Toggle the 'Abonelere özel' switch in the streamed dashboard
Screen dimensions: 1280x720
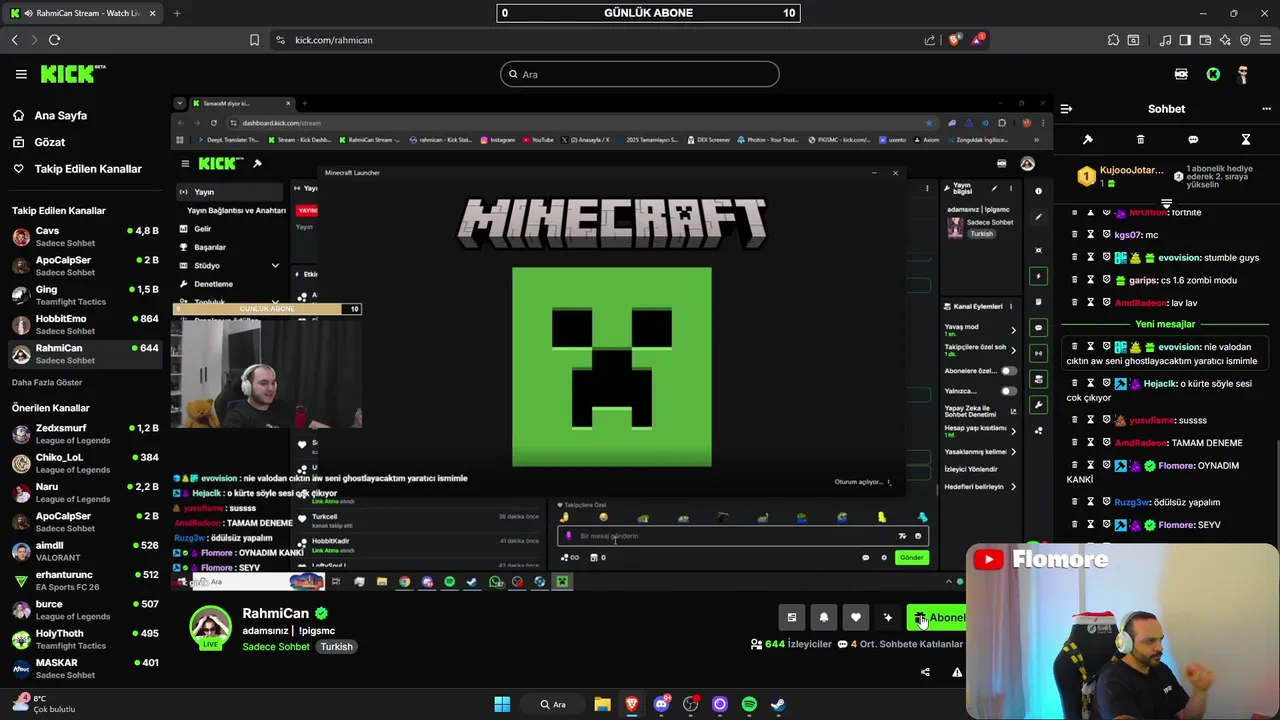(x=1008, y=371)
